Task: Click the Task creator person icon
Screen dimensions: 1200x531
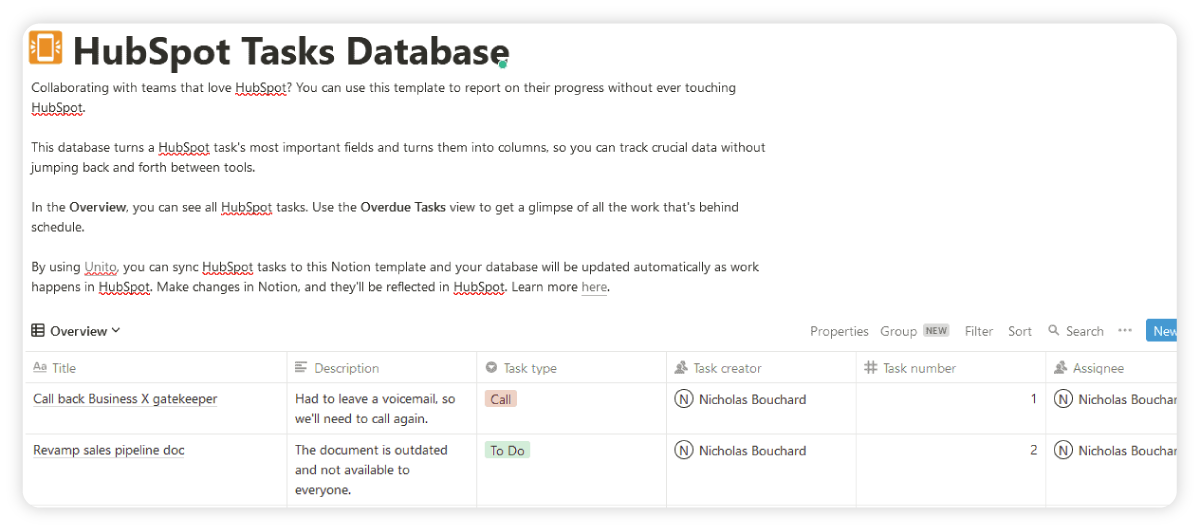Action: tap(681, 368)
